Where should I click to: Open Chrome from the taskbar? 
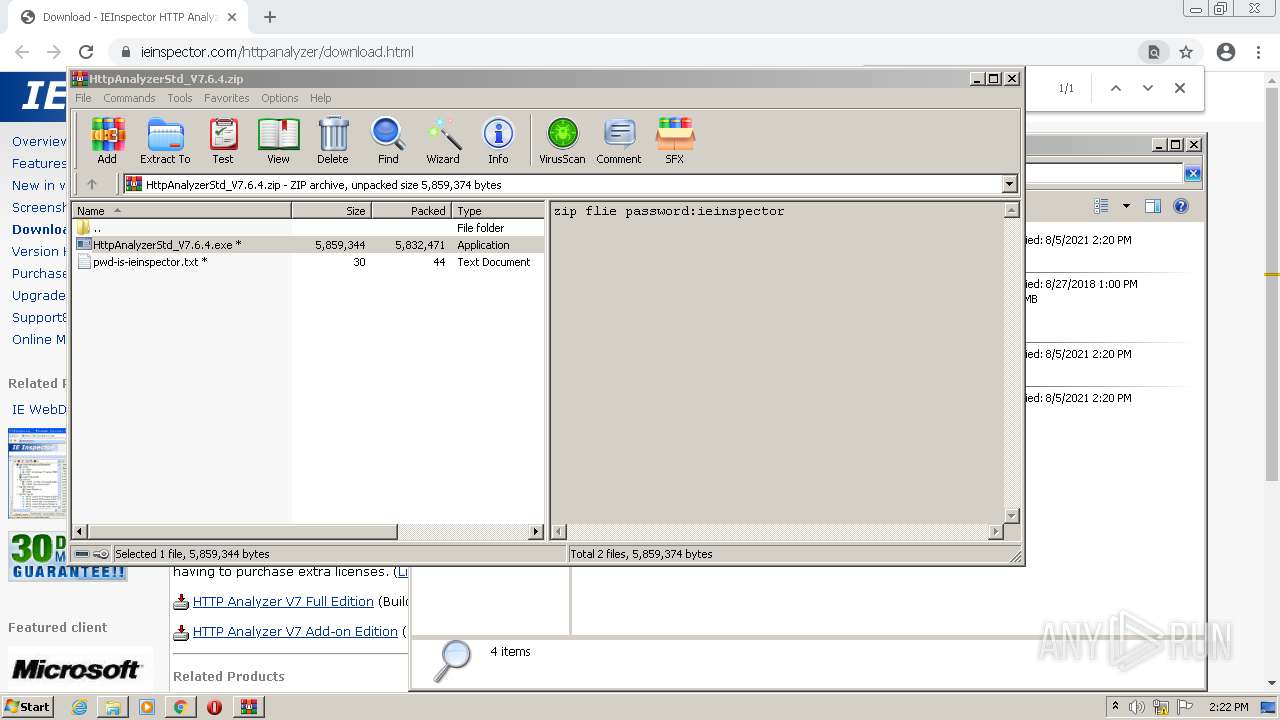coord(180,707)
